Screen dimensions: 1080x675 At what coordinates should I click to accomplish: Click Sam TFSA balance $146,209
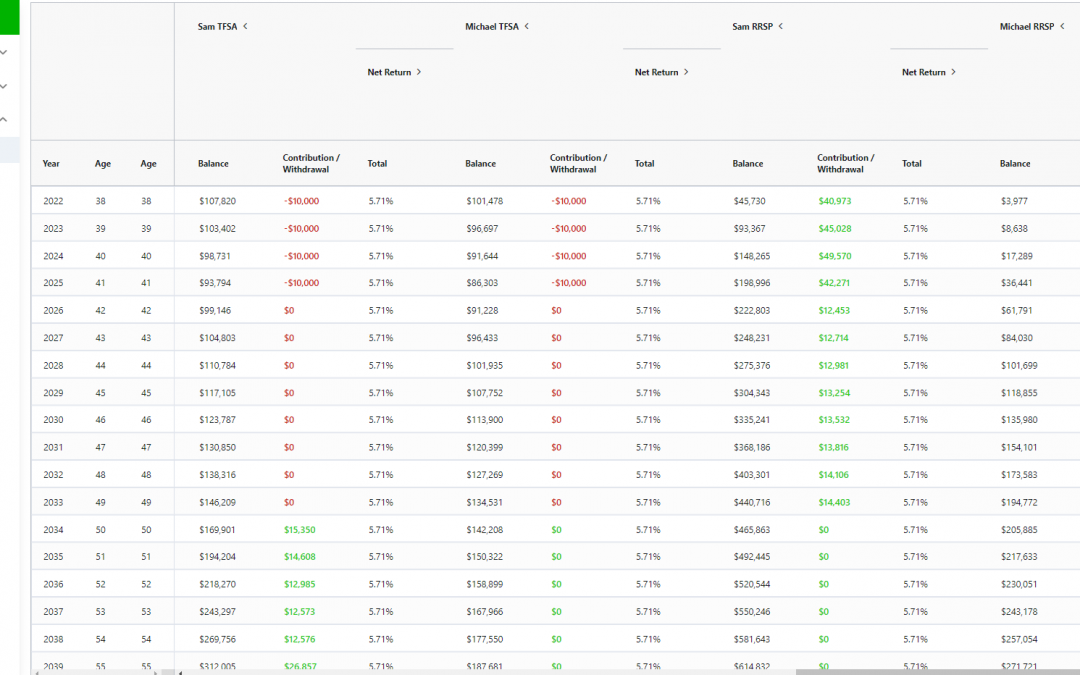click(x=218, y=502)
